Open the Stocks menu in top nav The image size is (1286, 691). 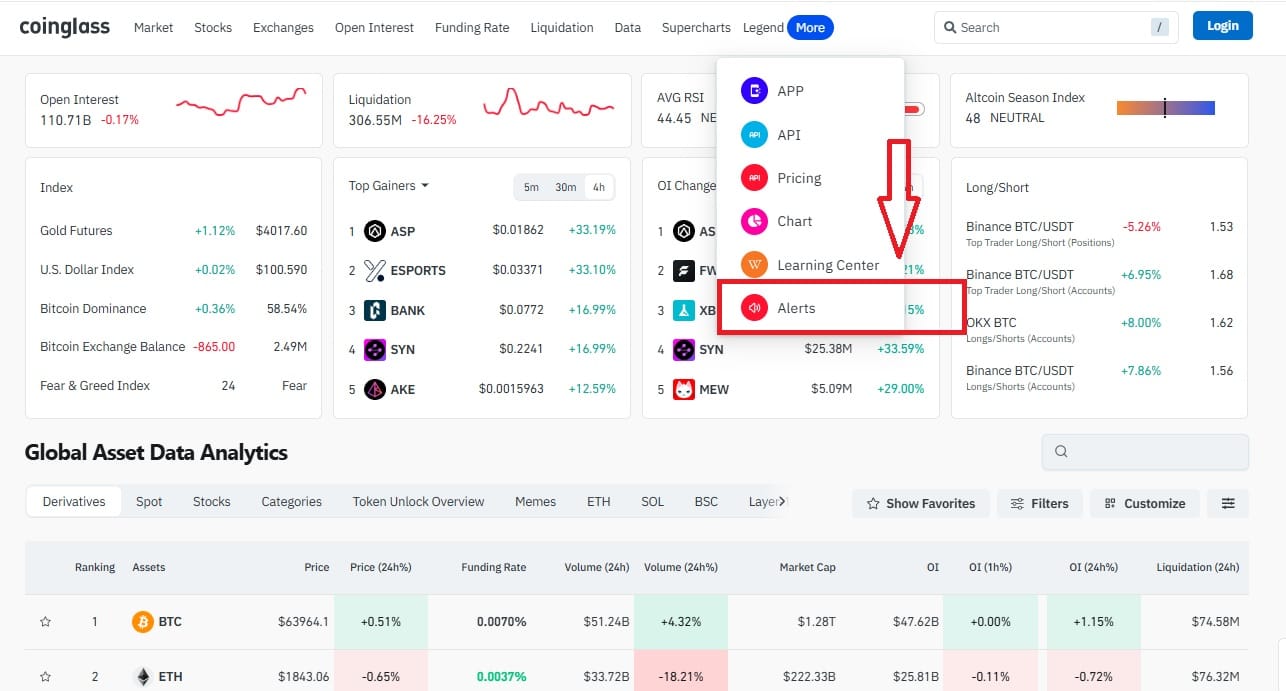coord(213,28)
